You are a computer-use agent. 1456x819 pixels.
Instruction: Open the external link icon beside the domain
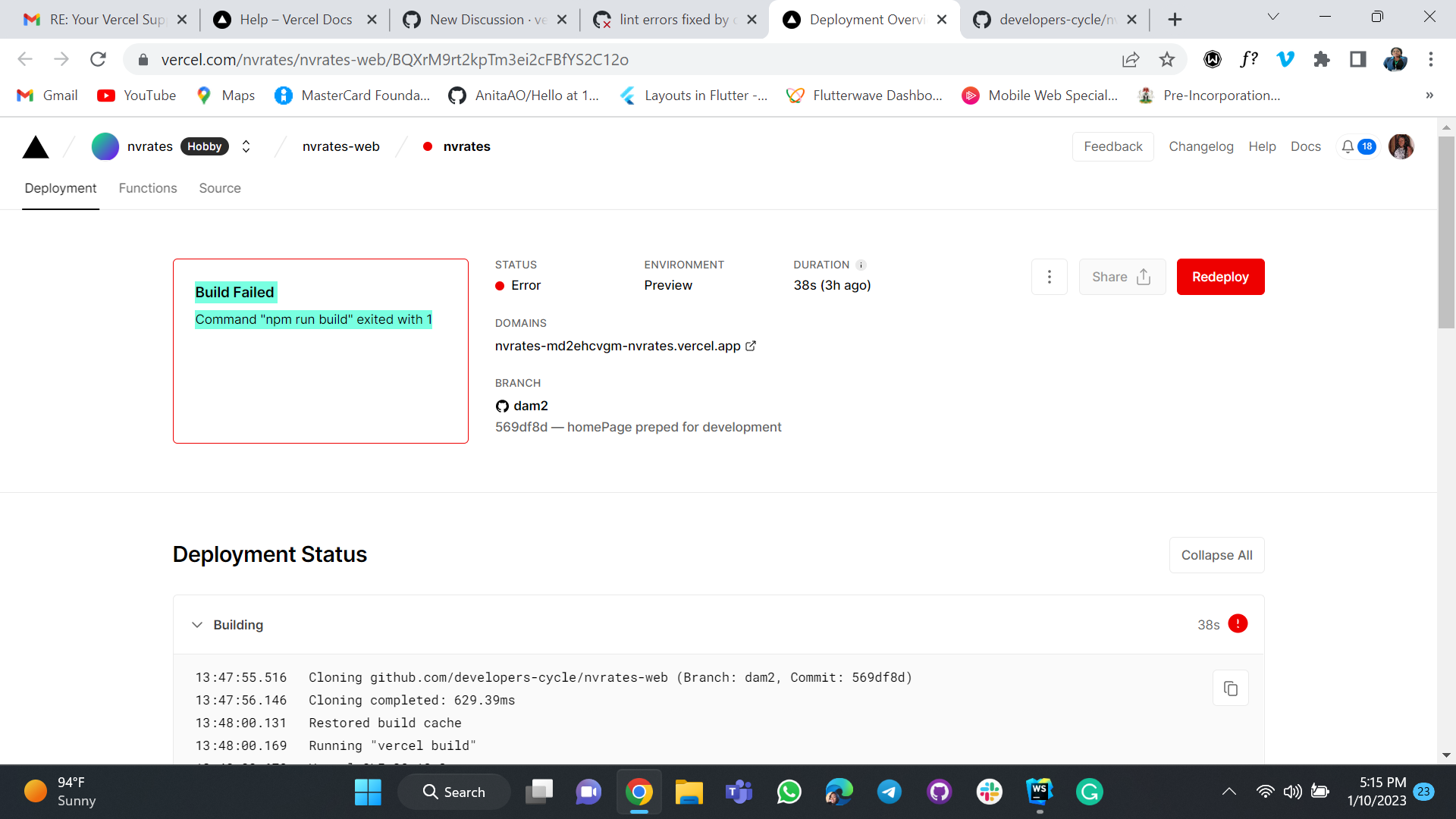coord(751,346)
